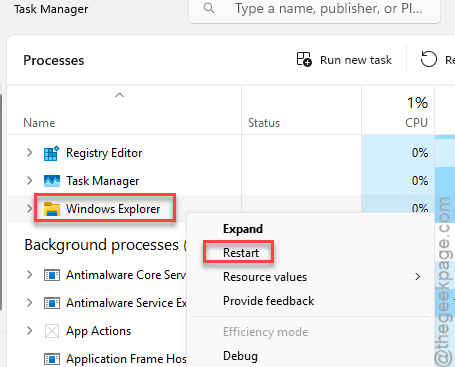Choose Expand in the context menu
The width and height of the screenshot is (455, 367).
coord(243,229)
